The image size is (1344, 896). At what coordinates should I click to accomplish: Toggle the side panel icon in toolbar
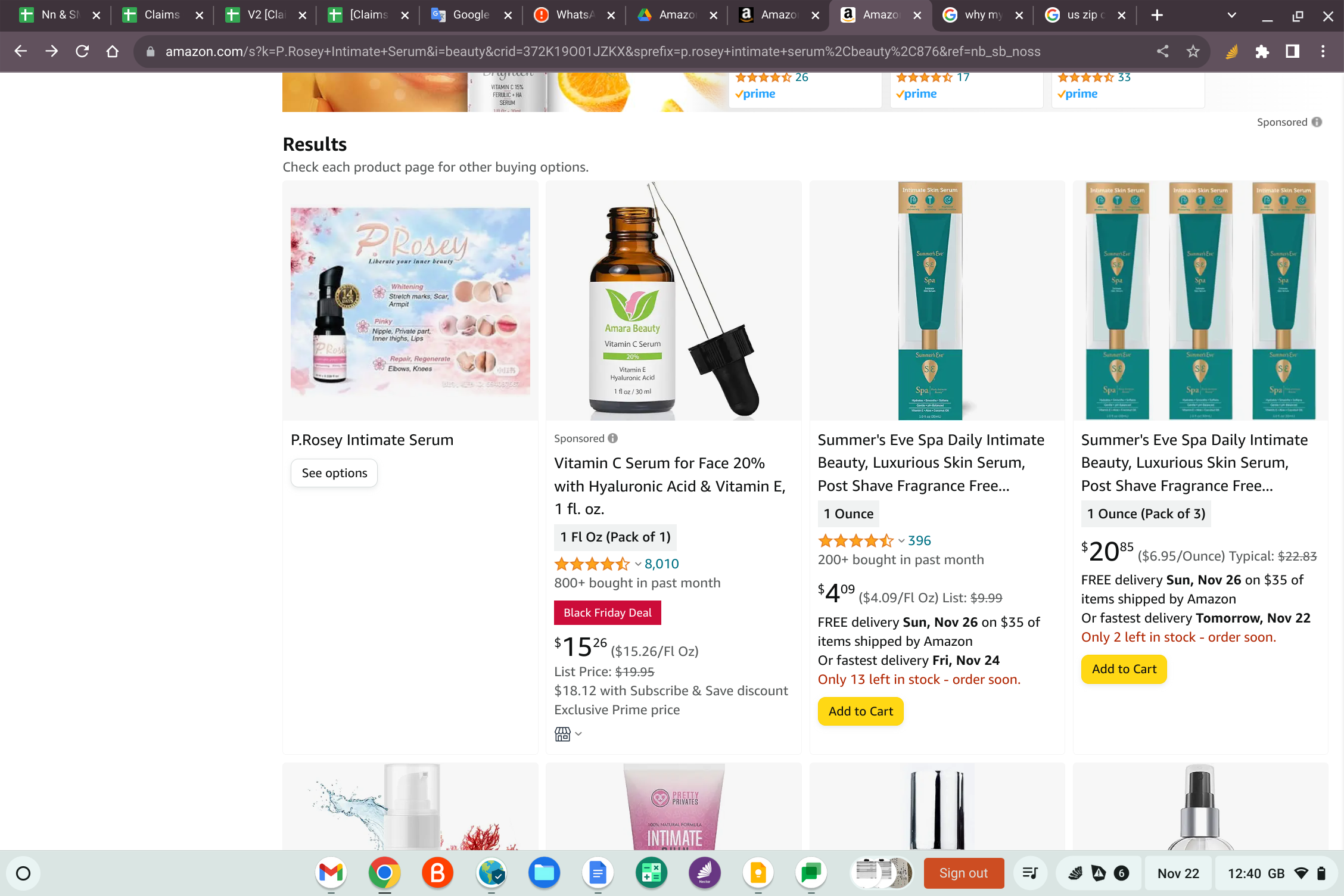tap(1292, 51)
